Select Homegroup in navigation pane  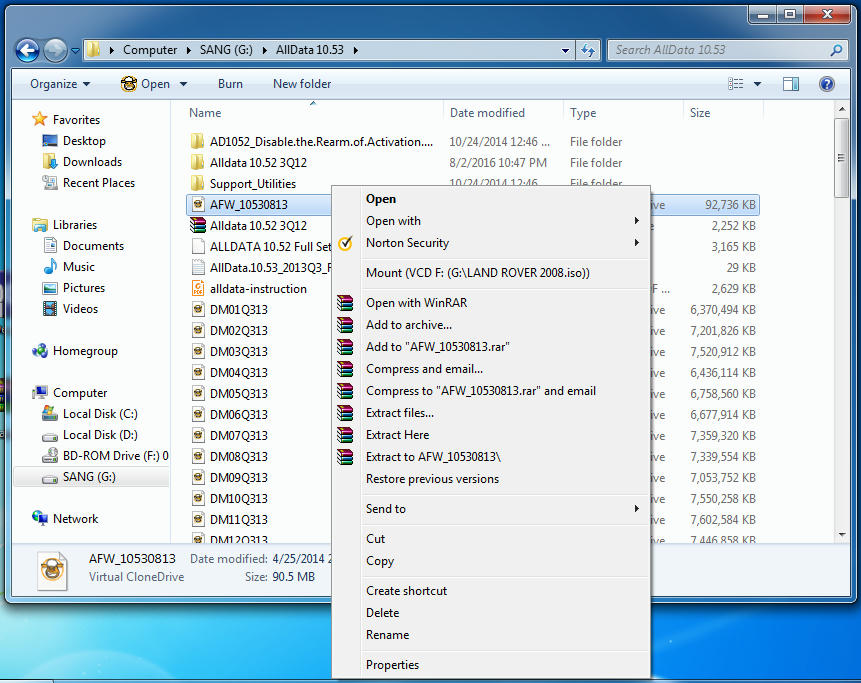tap(85, 351)
